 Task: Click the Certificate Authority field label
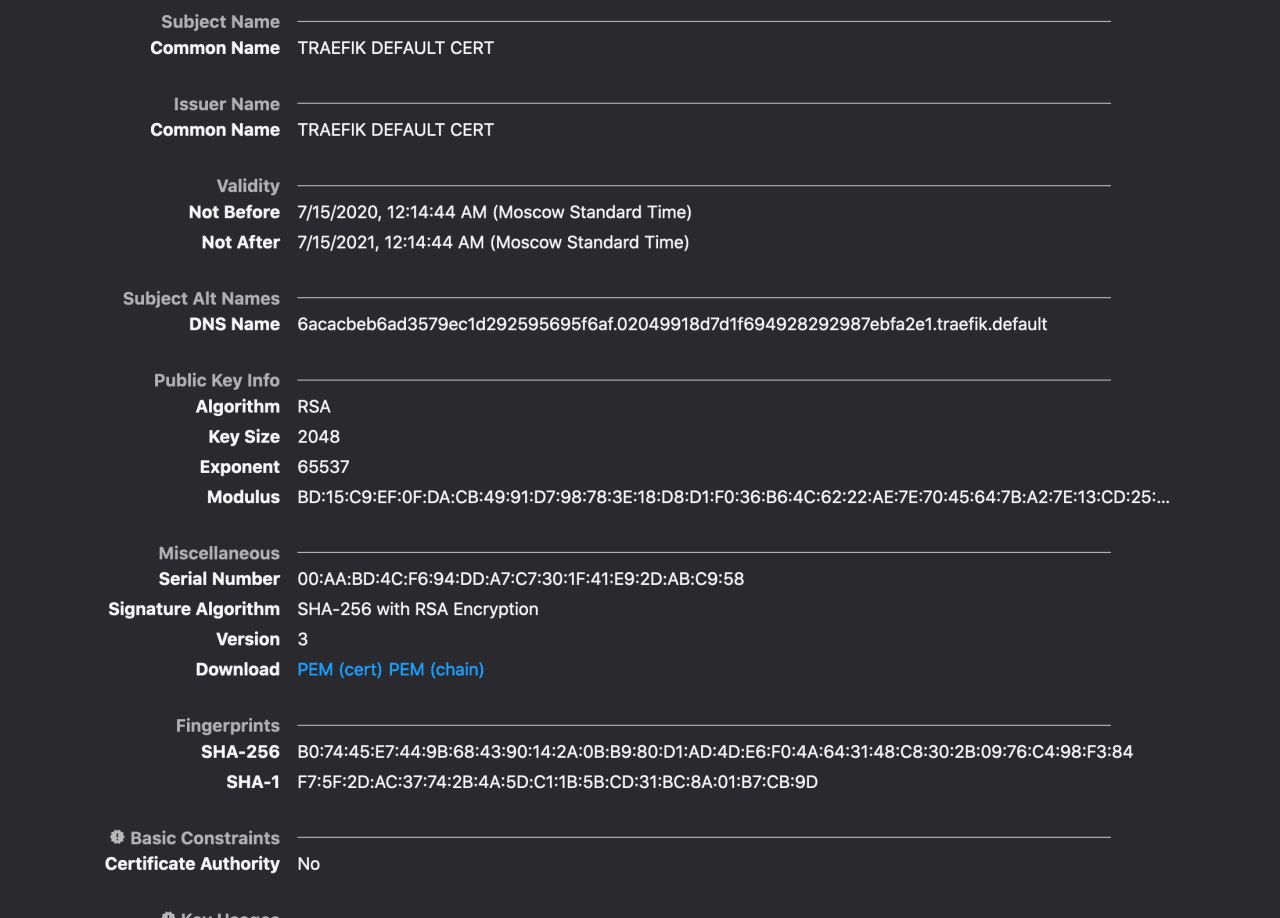192,864
